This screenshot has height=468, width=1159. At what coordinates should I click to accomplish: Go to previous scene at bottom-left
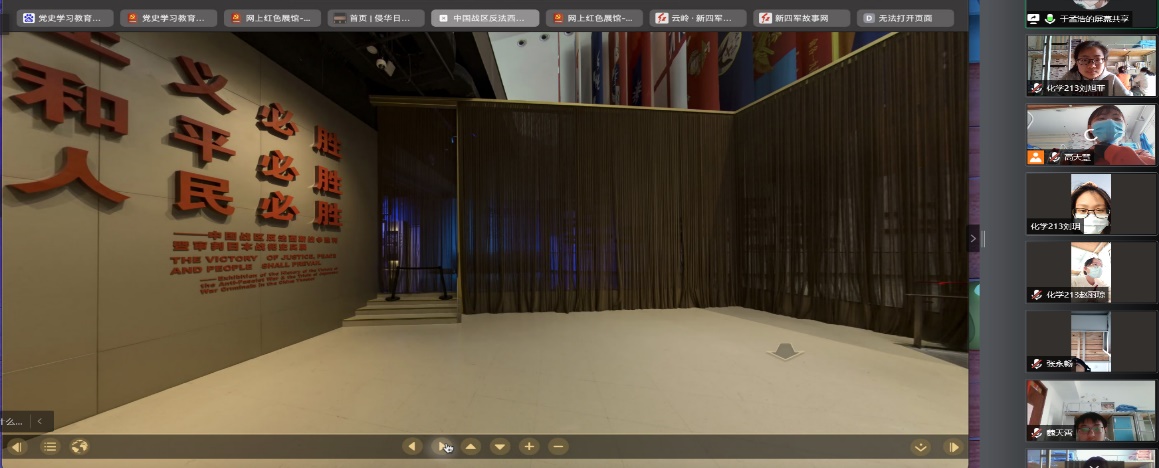point(17,447)
